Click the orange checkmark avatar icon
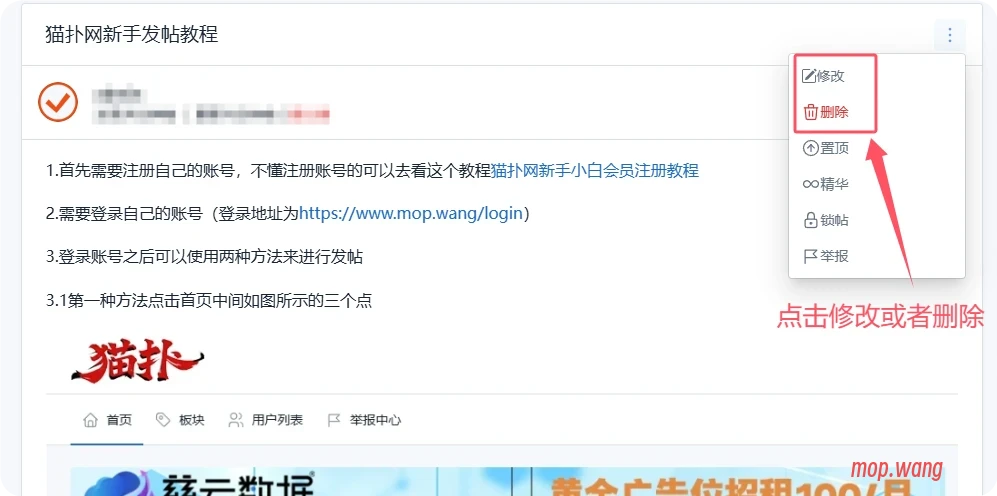The height and width of the screenshot is (496, 997). [58, 101]
